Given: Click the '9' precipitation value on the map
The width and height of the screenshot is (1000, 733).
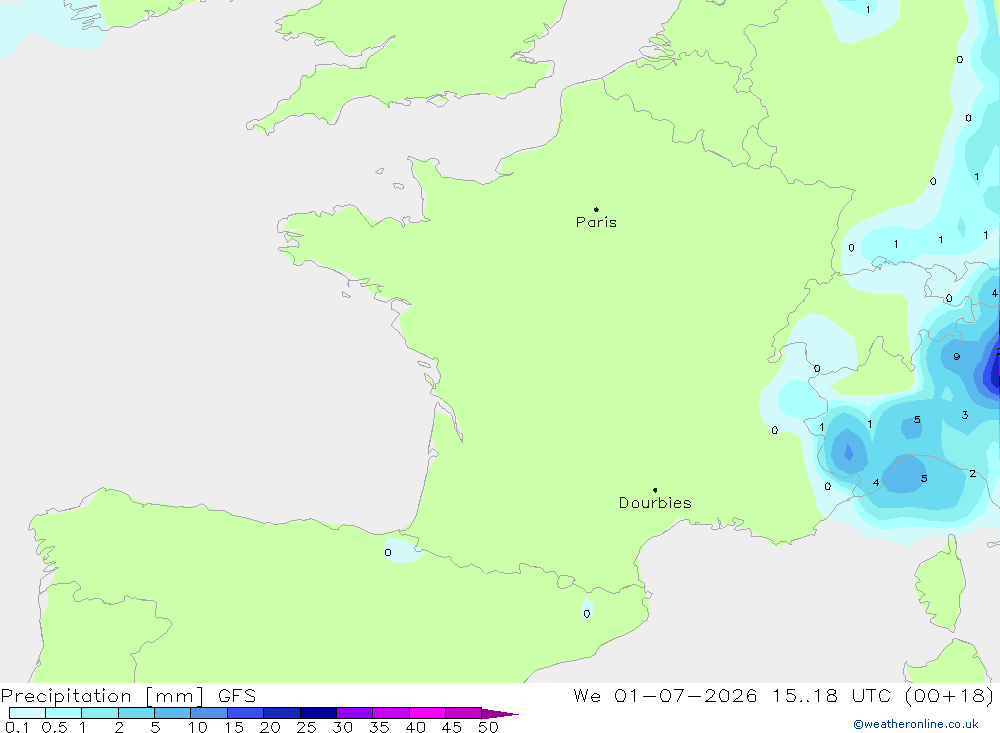Looking at the screenshot, I should (957, 357).
